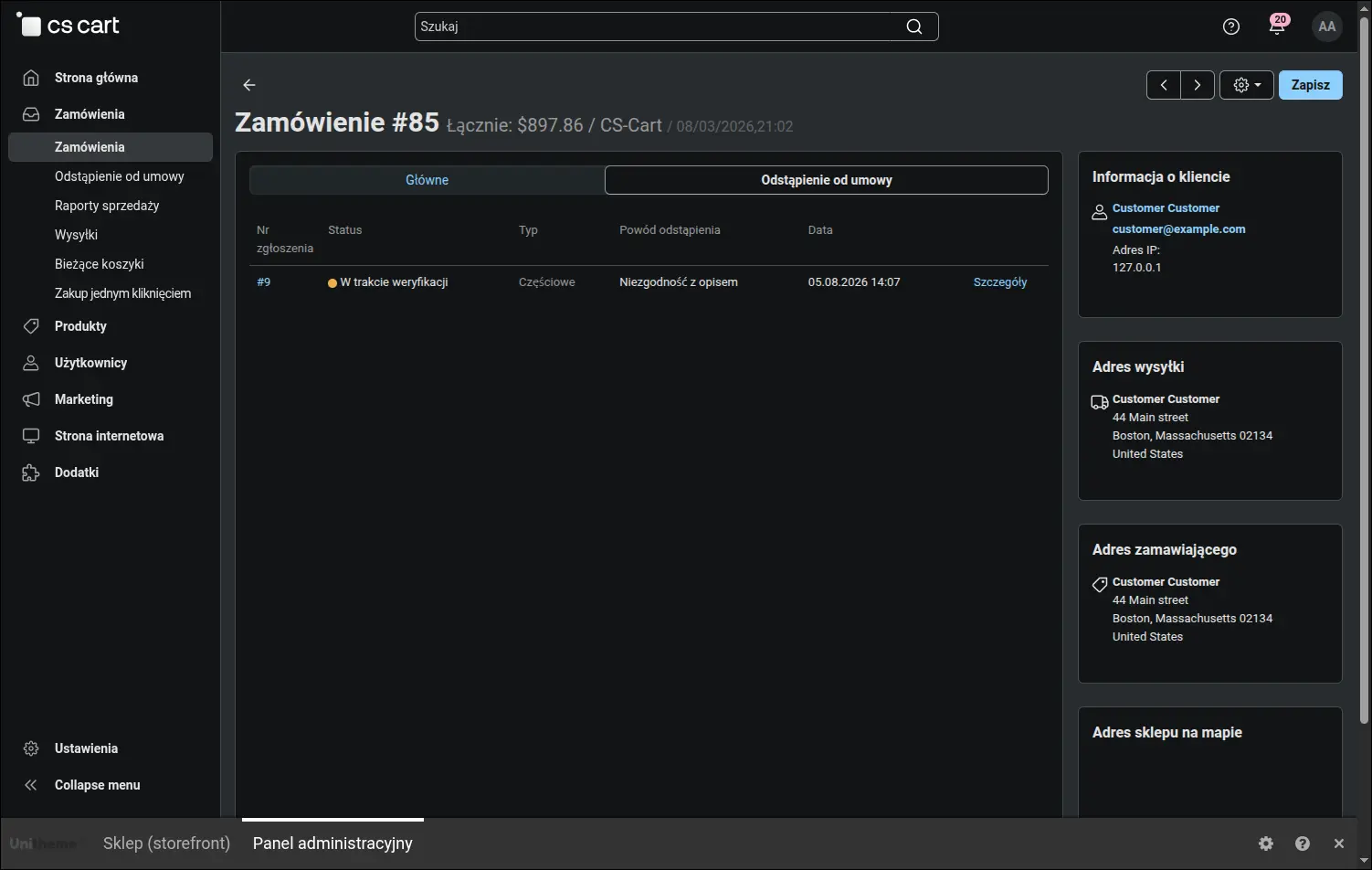The image size is (1372, 870).
Task: Click the back arrow above order title
Action: 249,85
